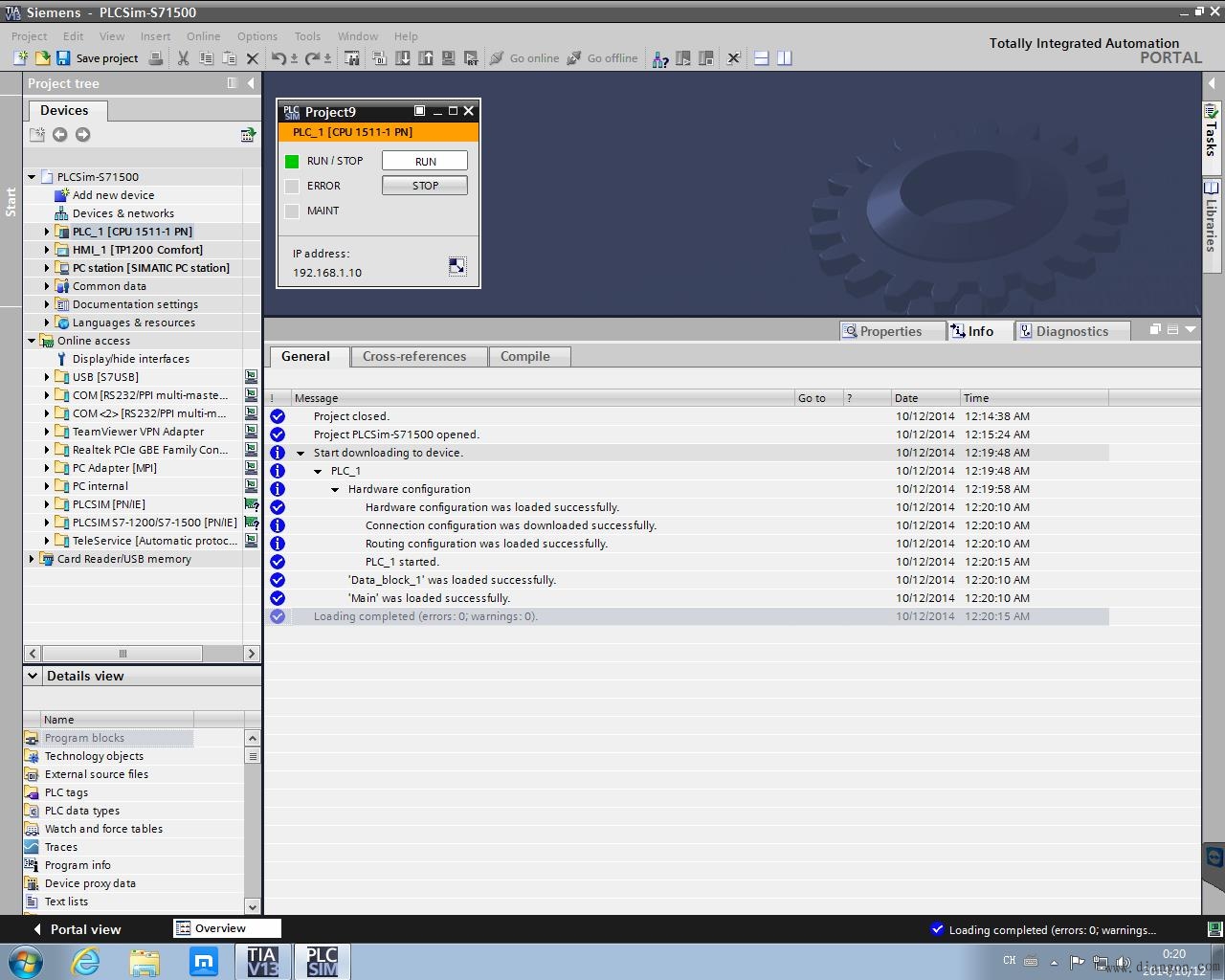This screenshot has height=980, width=1225.
Task: Switch to the Cross-references tab
Action: point(414,356)
